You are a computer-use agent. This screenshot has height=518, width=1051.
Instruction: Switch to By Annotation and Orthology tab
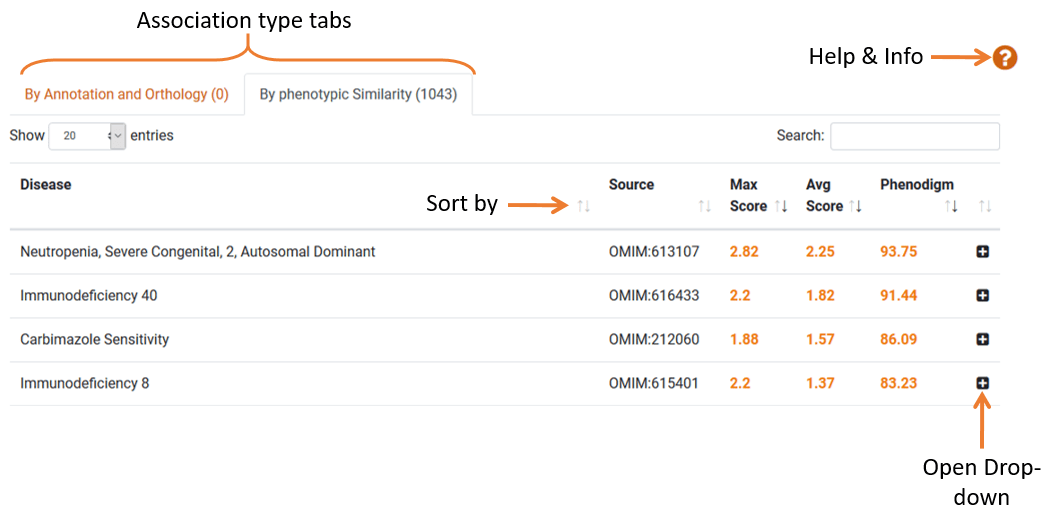pyautogui.click(x=127, y=94)
